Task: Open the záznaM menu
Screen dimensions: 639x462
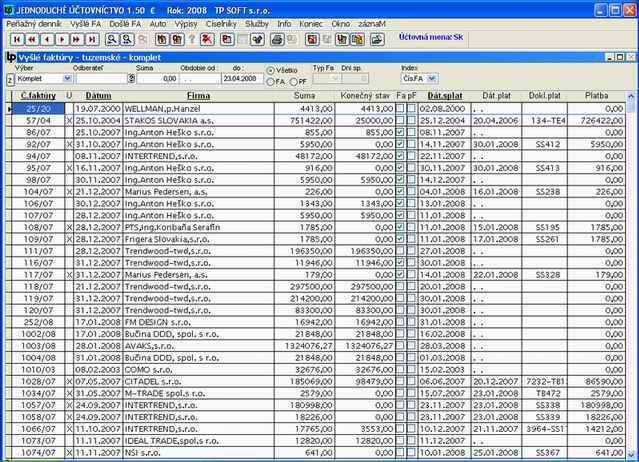Action: pyautogui.click(x=372, y=24)
